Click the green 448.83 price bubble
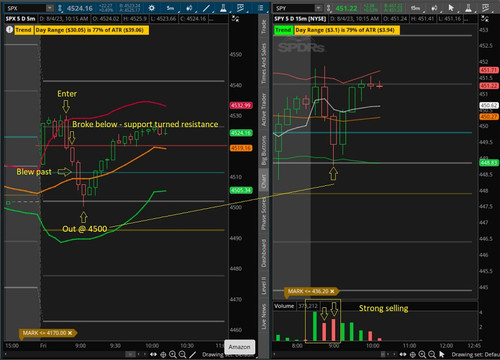Image resolution: width=500 pixels, height=360 pixels. pyautogui.click(x=489, y=163)
